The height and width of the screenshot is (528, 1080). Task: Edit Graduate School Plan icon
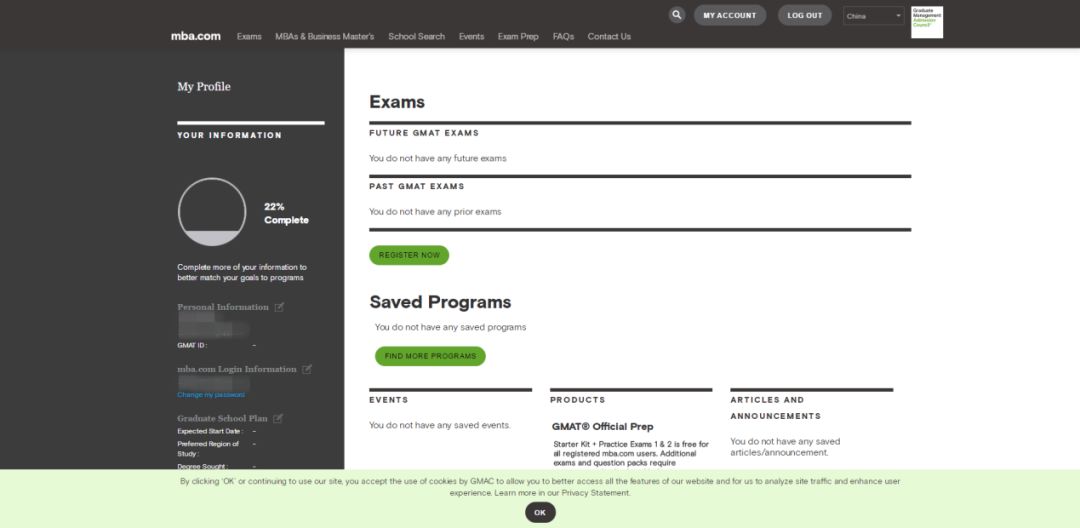(278, 418)
